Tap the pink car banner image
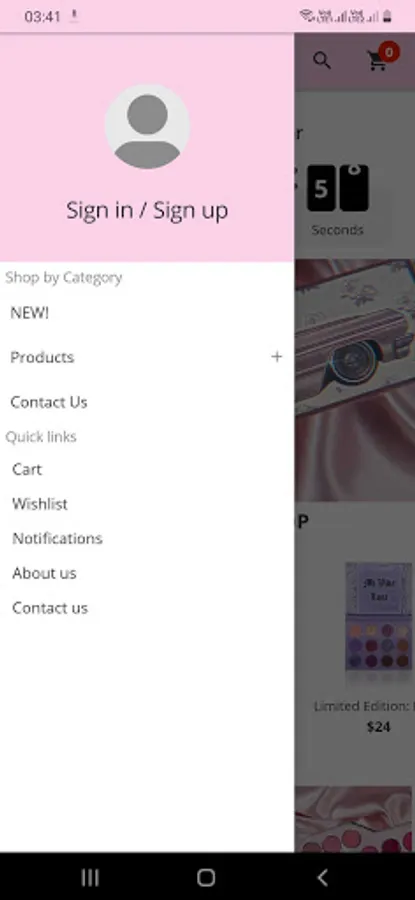Screen dimensions: 415x900 coord(355,380)
